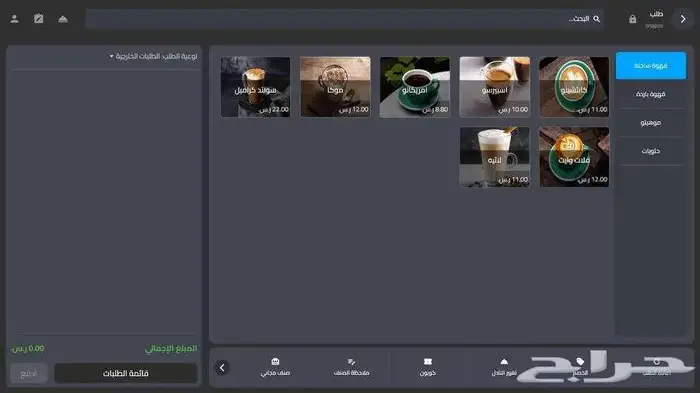
Task: Switch to cold coffee (قهوة باردة) category
Action: 651,94
